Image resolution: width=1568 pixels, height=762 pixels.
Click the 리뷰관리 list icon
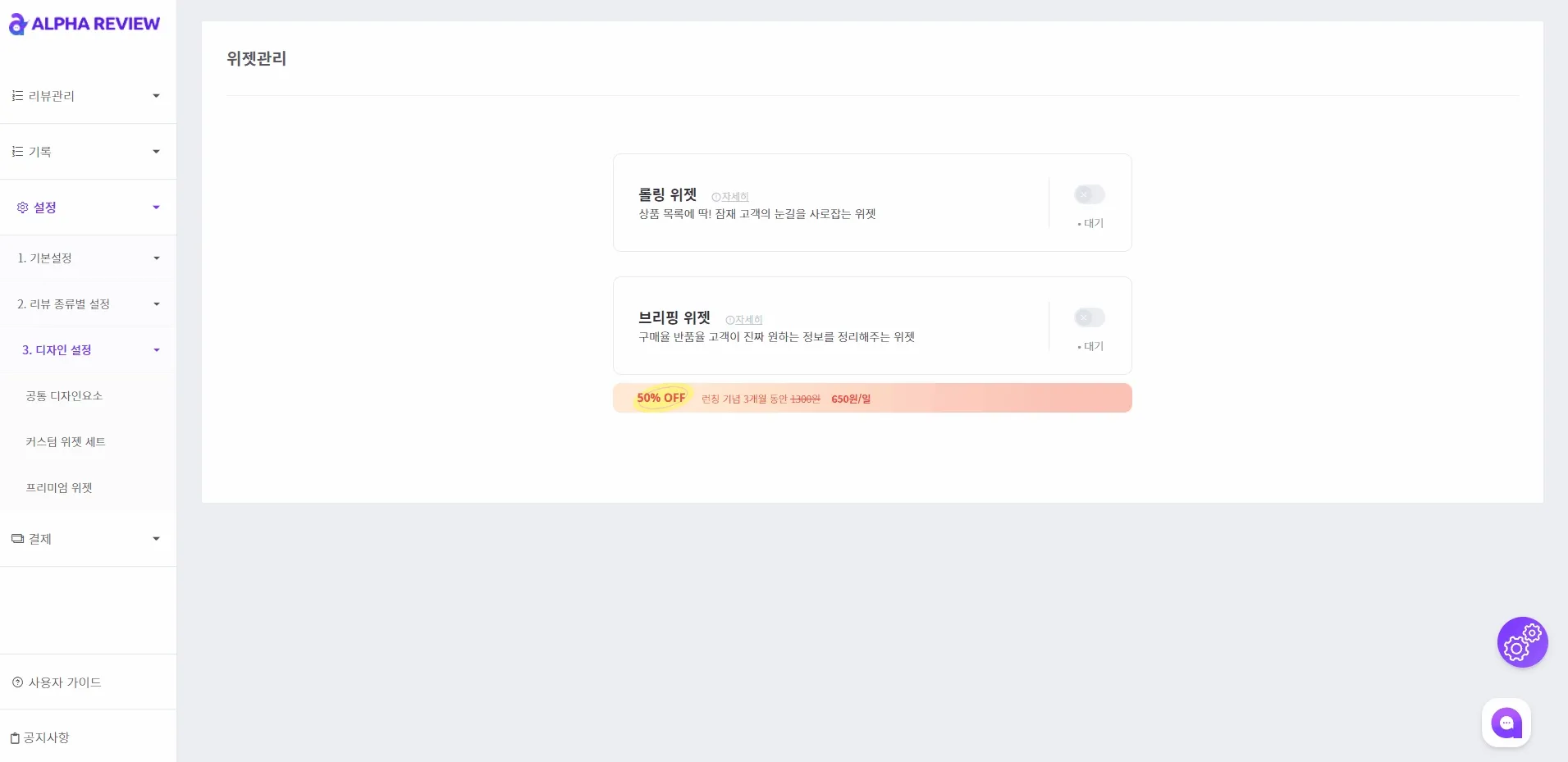(17, 96)
